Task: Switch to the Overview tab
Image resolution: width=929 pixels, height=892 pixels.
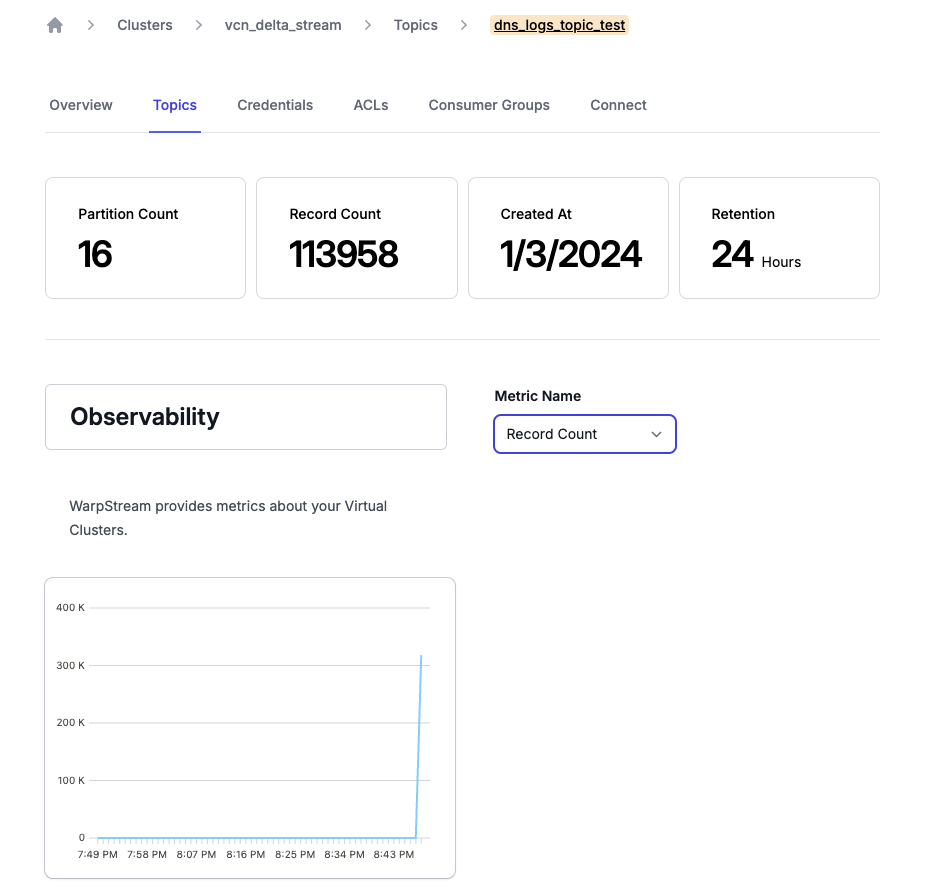Action: 81,105
